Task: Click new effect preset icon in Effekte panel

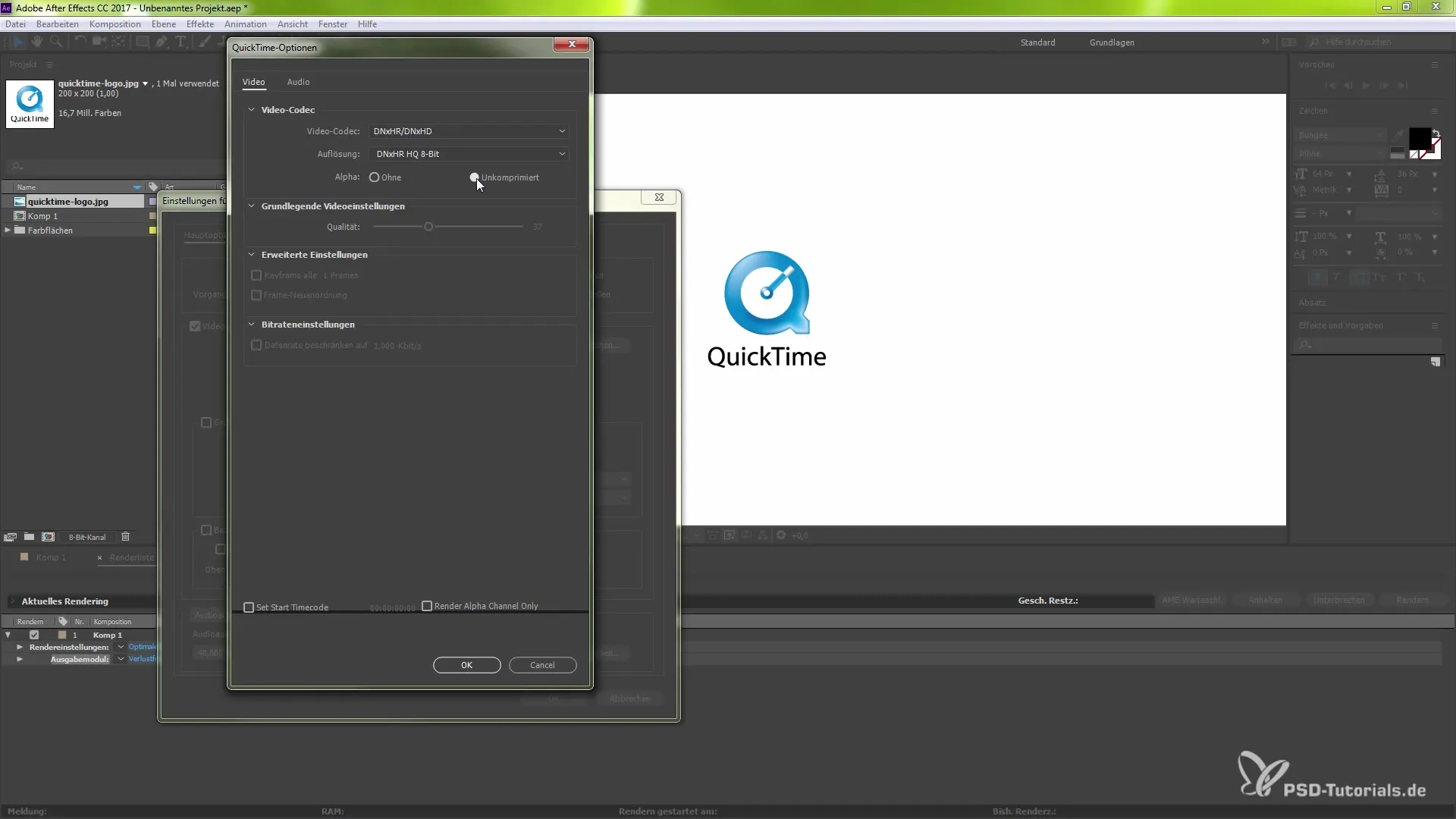Action: click(x=1436, y=362)
